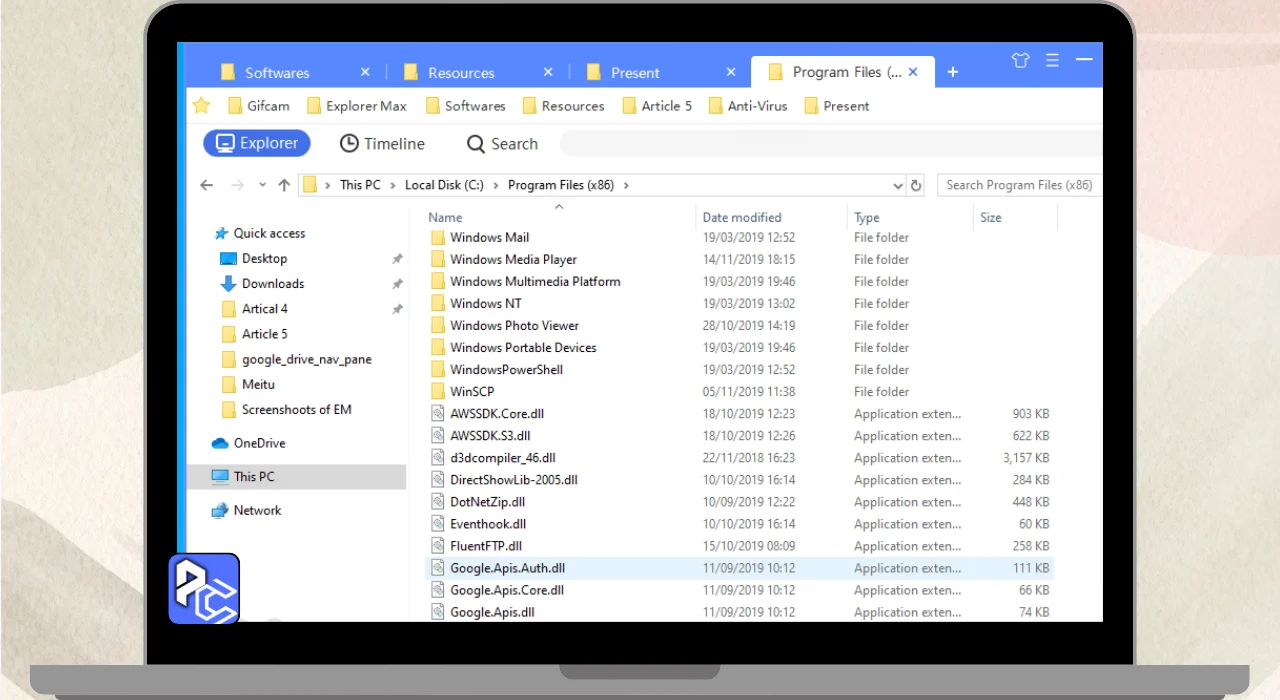Open the hamburger menu icon
The width and height of the screenshot is (1280, 700).
tap(1052, 60)
